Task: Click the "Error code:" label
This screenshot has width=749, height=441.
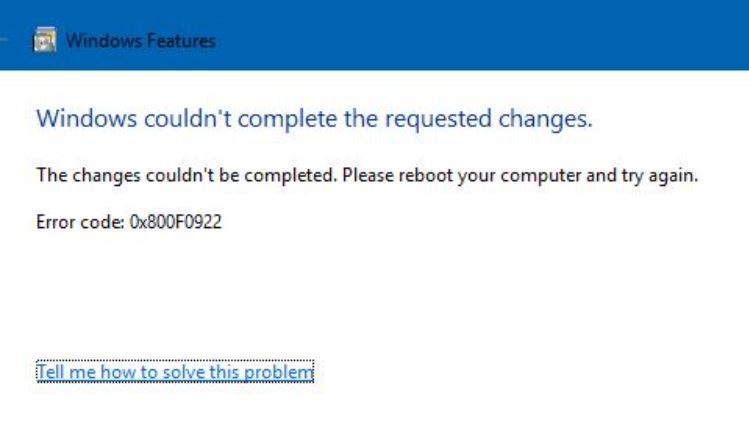Action: click(81, 222)
